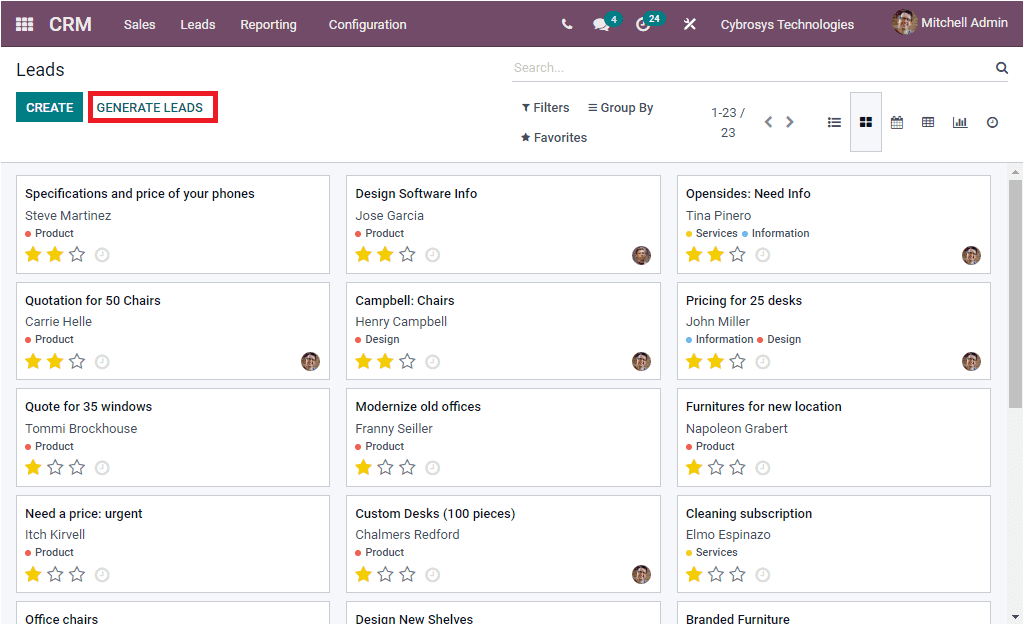The image size is (1024, 625).
Task: Expand the Favorites menu
Action: [553, 137]
